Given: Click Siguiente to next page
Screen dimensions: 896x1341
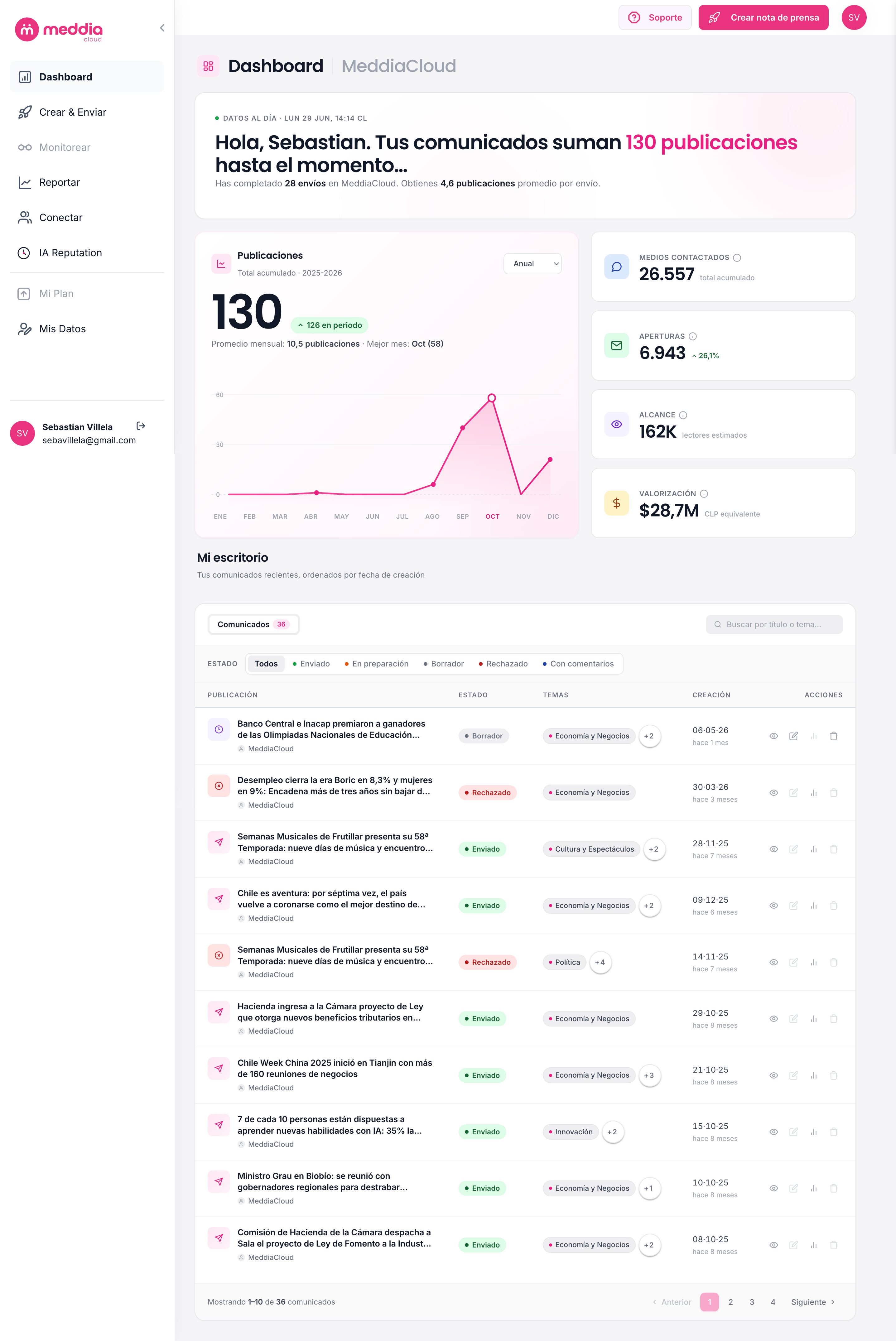Looking at the screenshot, I should (x=812, y=1302).
